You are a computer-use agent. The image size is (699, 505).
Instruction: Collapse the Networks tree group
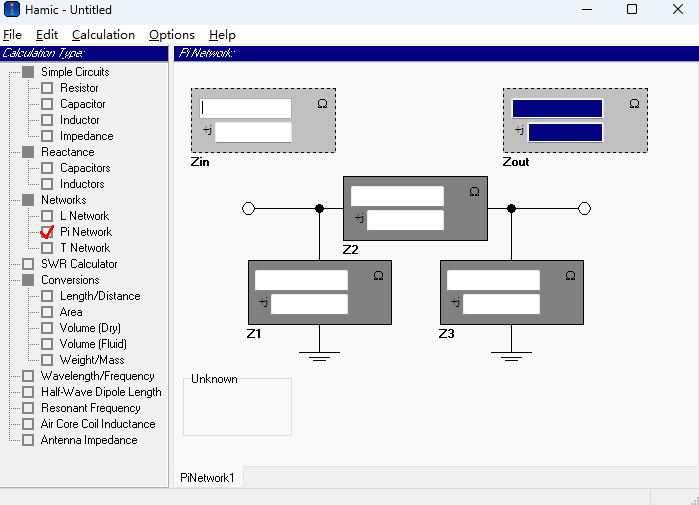coord(28,200)
